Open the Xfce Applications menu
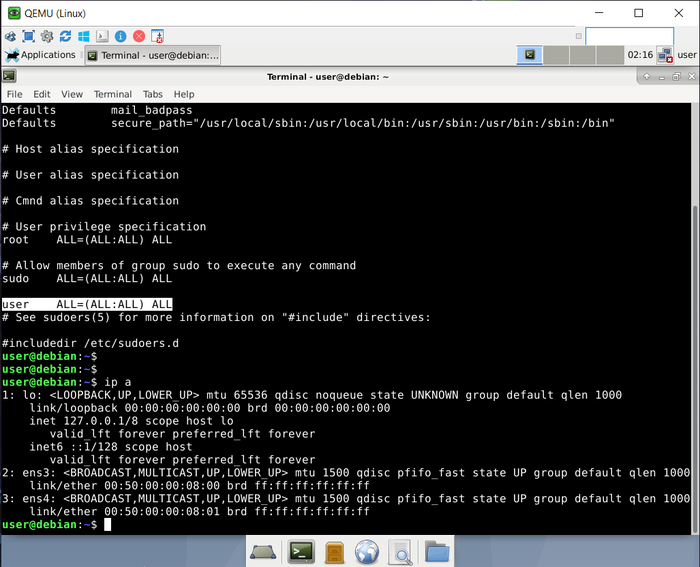This screenshot has height=567, width=700. (x=40, y=55)
